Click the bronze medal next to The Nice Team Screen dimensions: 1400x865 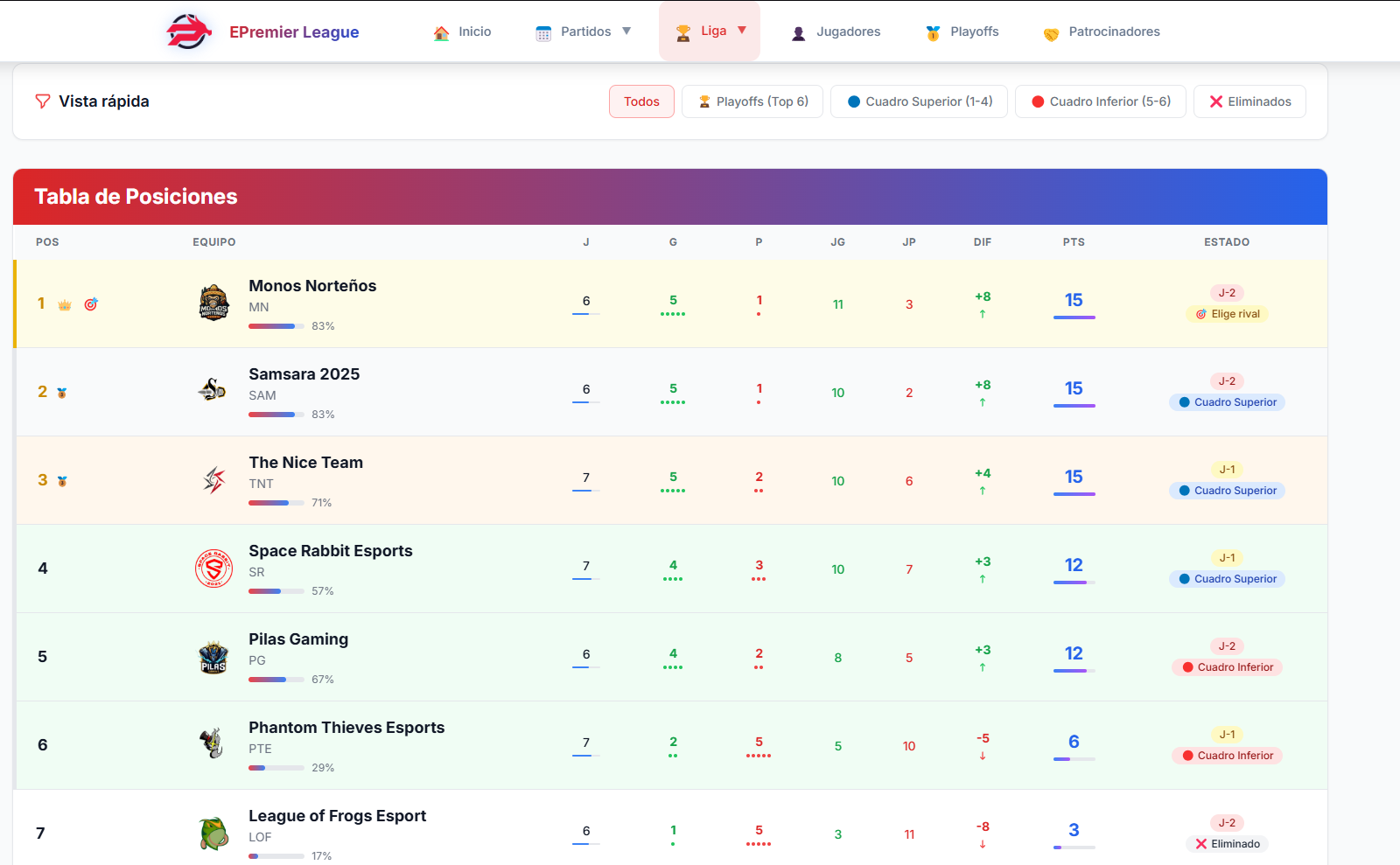tap(60, 480)
